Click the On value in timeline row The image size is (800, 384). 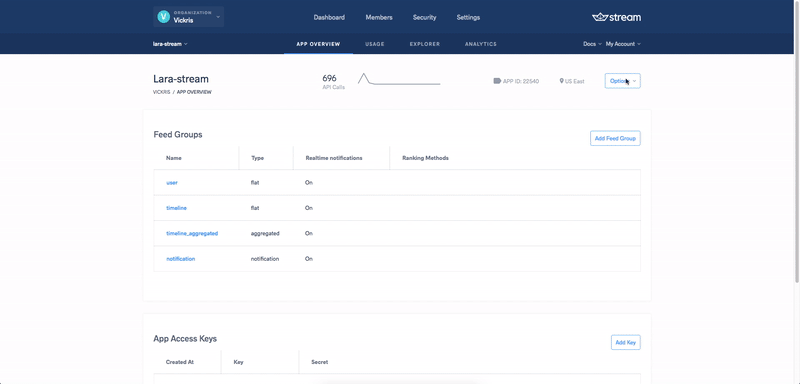point(309,208)
